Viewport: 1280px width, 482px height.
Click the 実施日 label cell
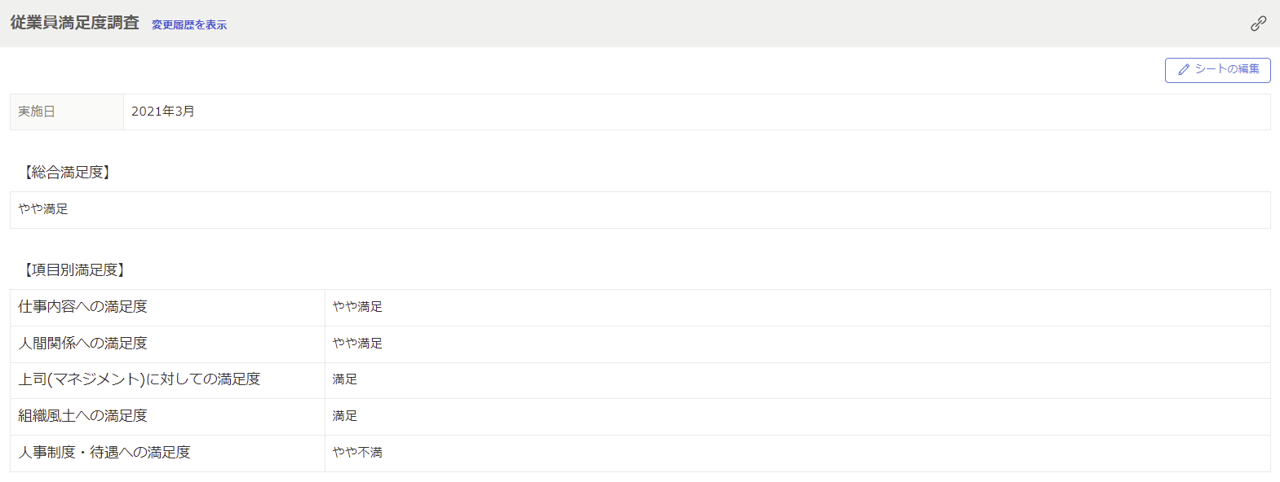67,112
